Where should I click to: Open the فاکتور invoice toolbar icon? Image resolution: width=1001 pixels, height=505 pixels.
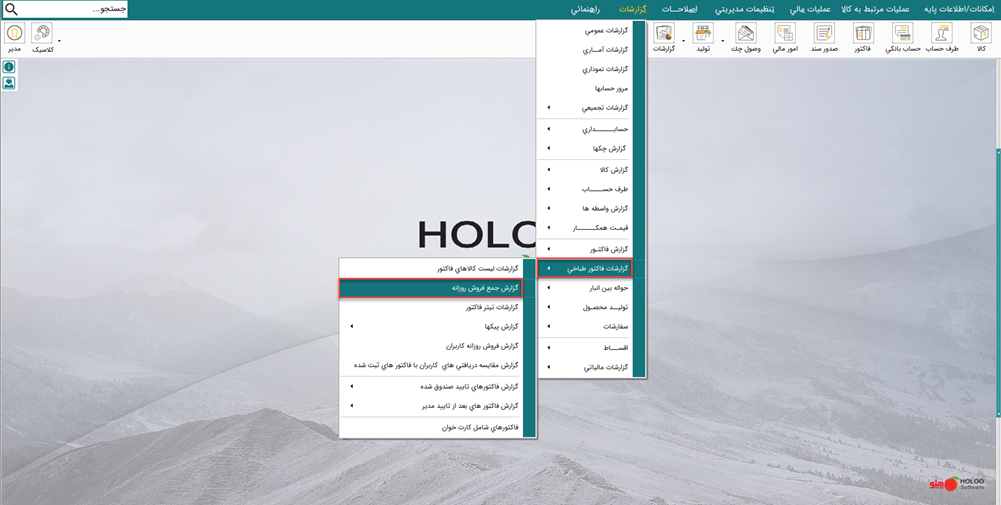(x=863, y=38)
